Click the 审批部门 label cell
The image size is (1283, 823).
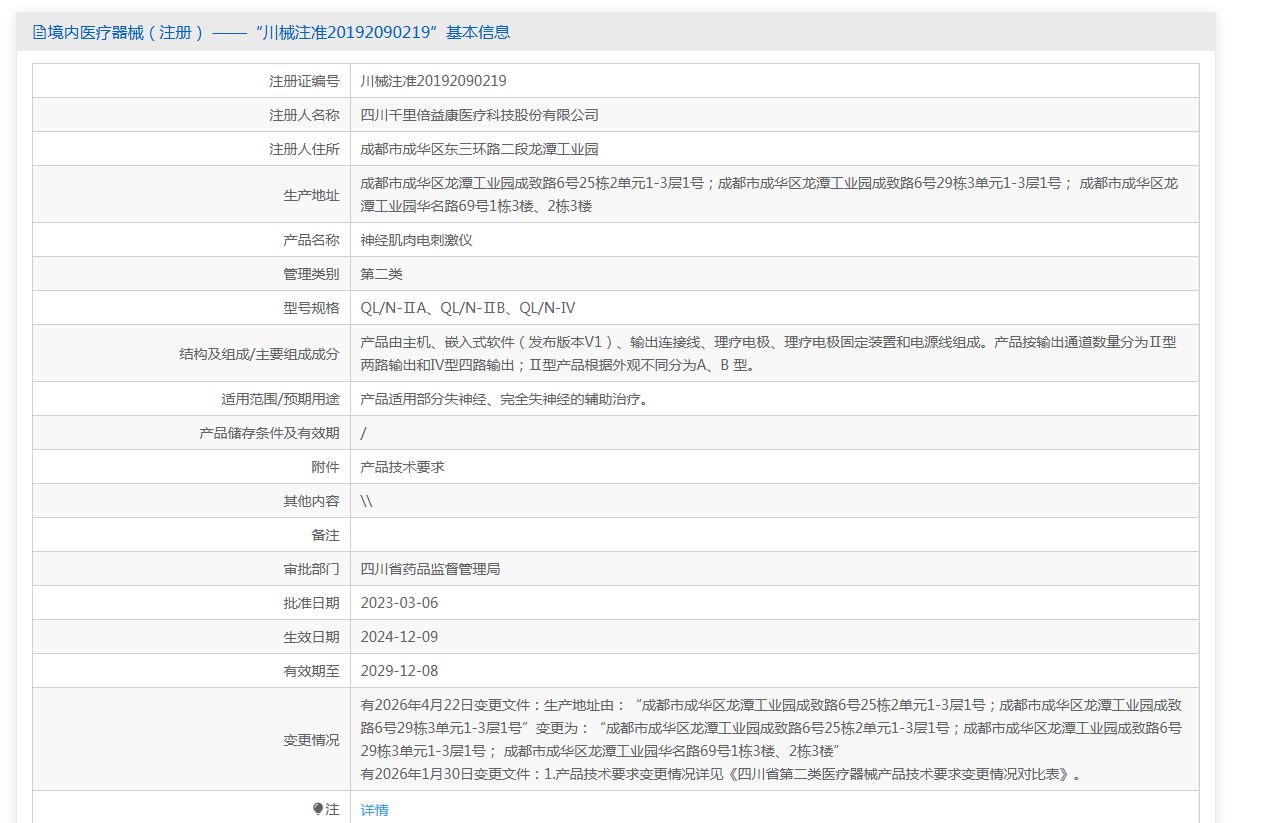191,569
